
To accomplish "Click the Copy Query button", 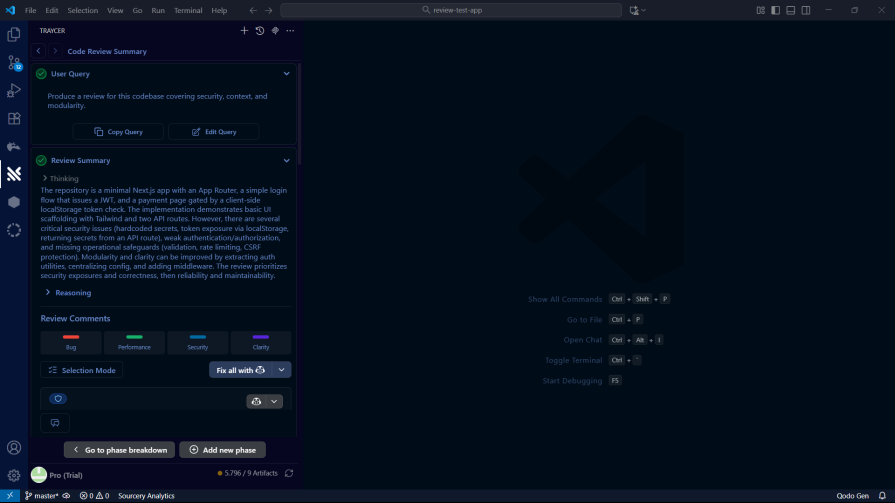I will click(x=118, y=132).
